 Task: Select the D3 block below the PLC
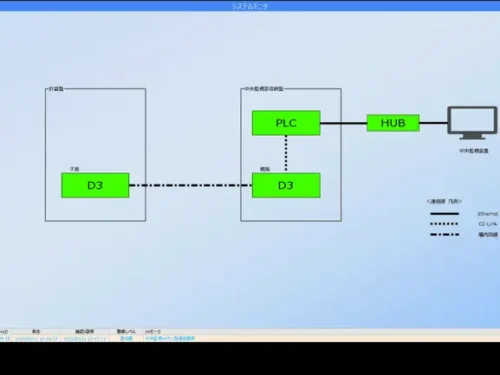point(286,185)
